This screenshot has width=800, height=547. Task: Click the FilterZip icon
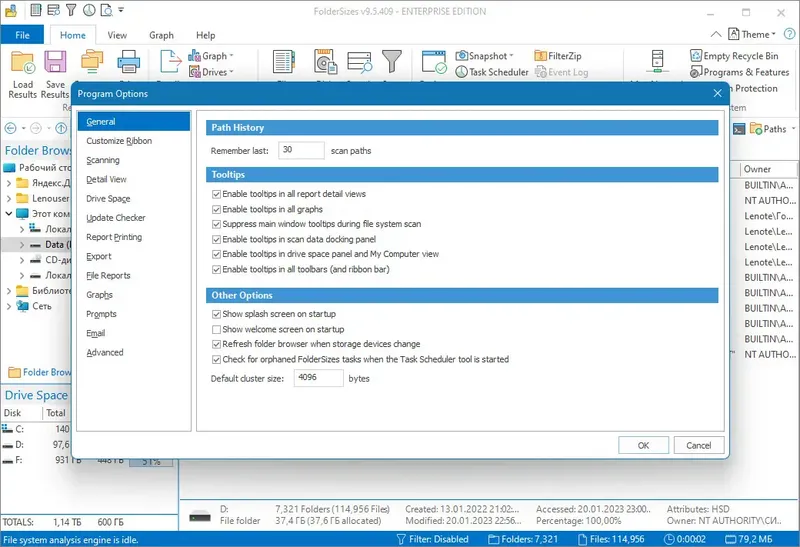(x=540, y=56)
